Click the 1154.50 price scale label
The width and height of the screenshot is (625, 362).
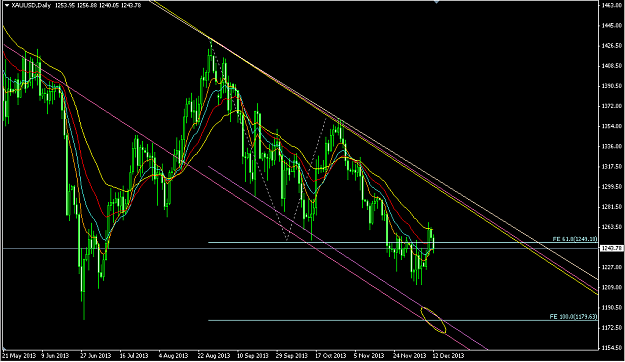(x=611, y=348)
